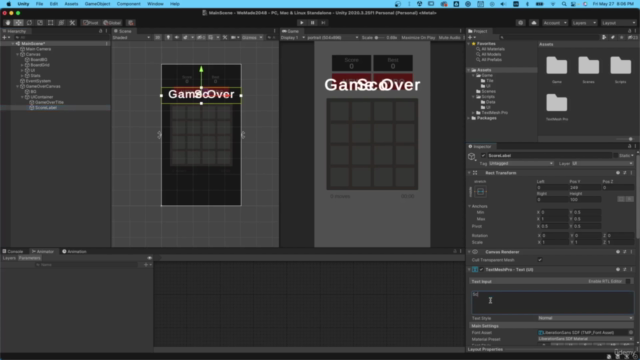This screenshot has height=360, width=640.
Task: Open the Cloud services icon
Action: tap(533, 23)
